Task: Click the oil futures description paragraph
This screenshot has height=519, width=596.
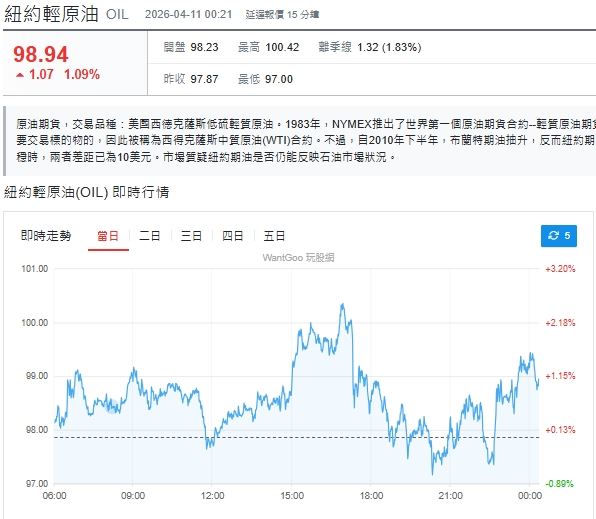Action: [301, 140]
